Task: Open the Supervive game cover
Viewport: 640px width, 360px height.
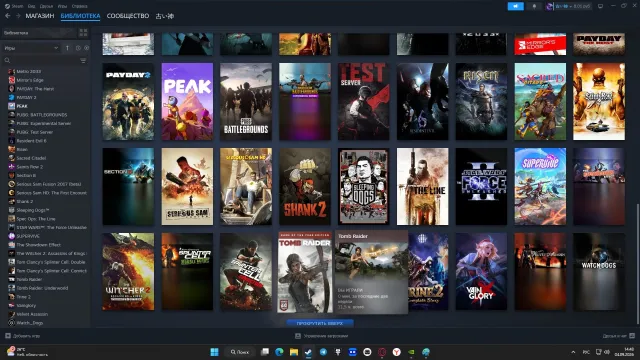Action: click(540, 187)
